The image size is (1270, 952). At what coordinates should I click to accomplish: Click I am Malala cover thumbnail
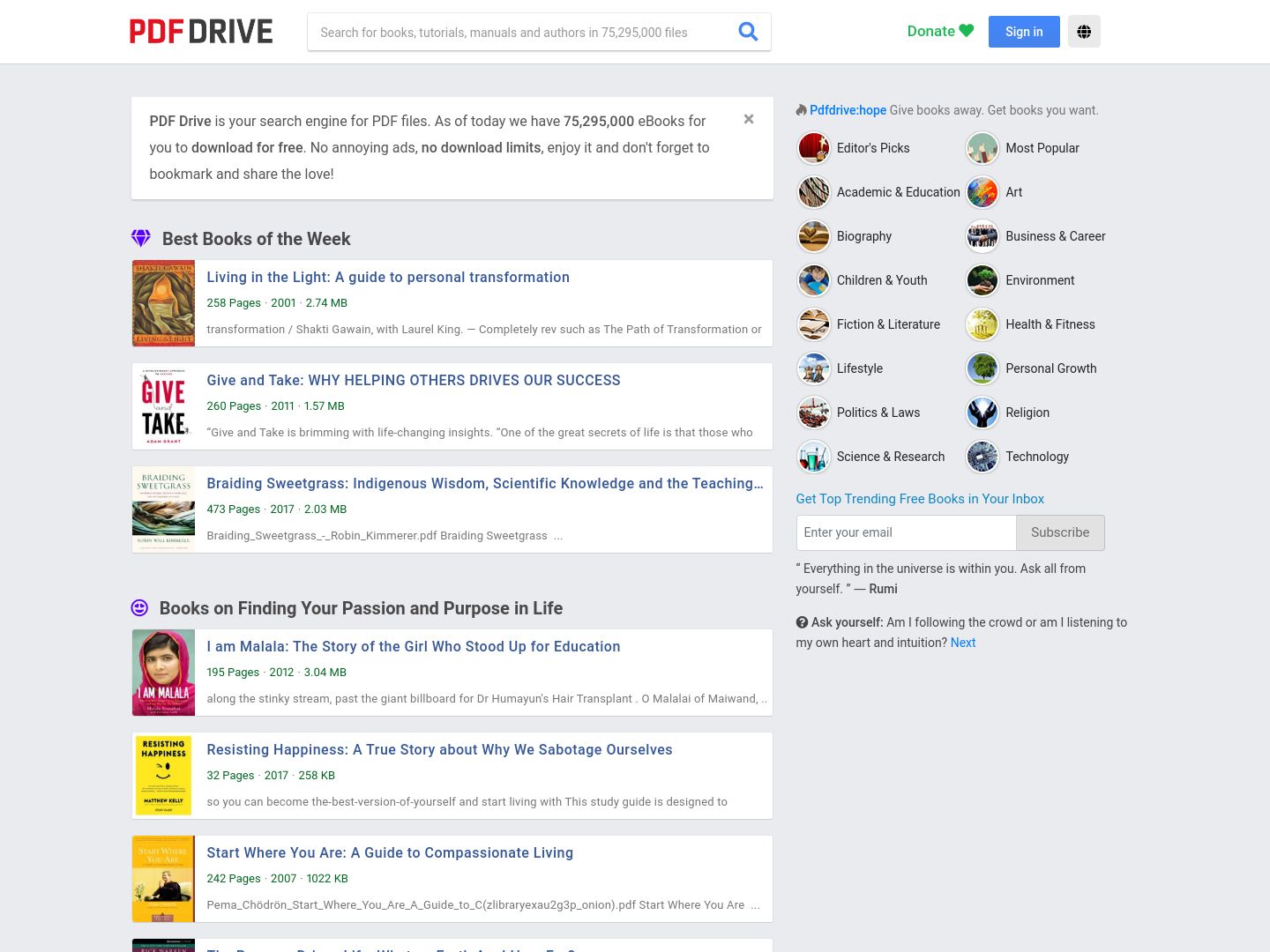[163, 673]
